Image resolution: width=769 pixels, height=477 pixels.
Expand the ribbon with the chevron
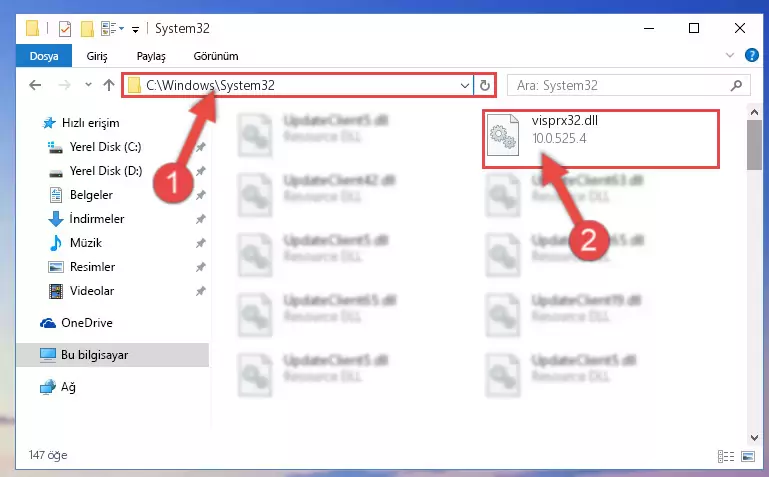[x=730, y=55]
